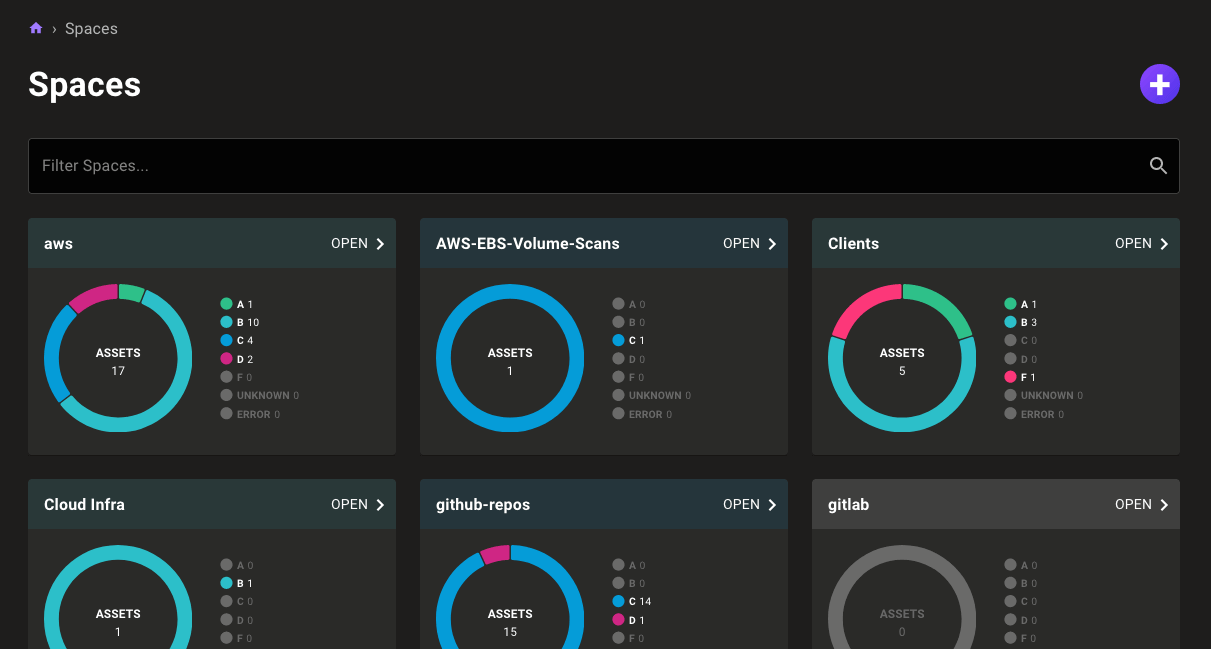
Task: Expand the gitlab space via its chevron
Action: (x=1164, y=504)
